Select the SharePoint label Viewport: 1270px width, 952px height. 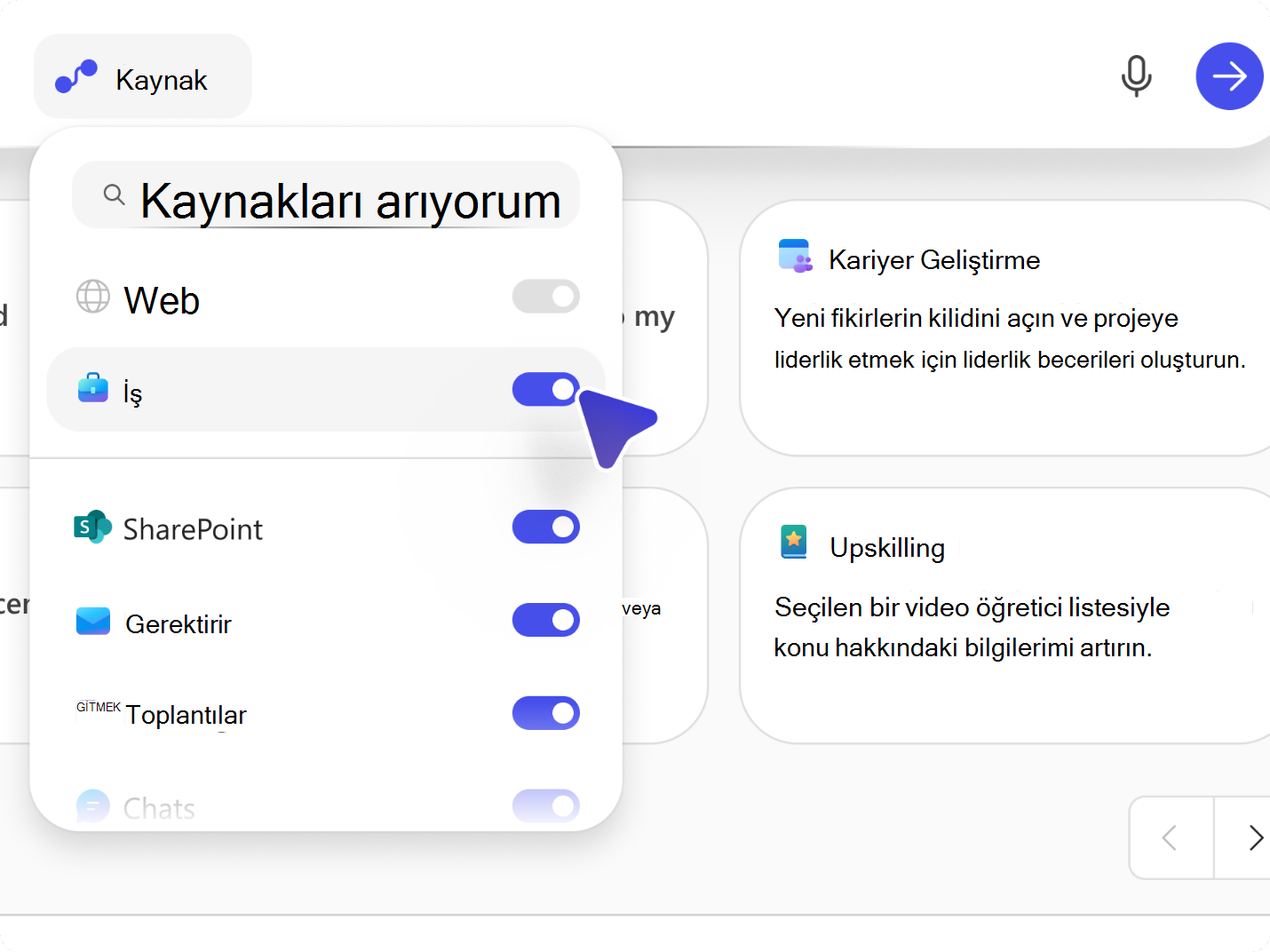[193, 529]
